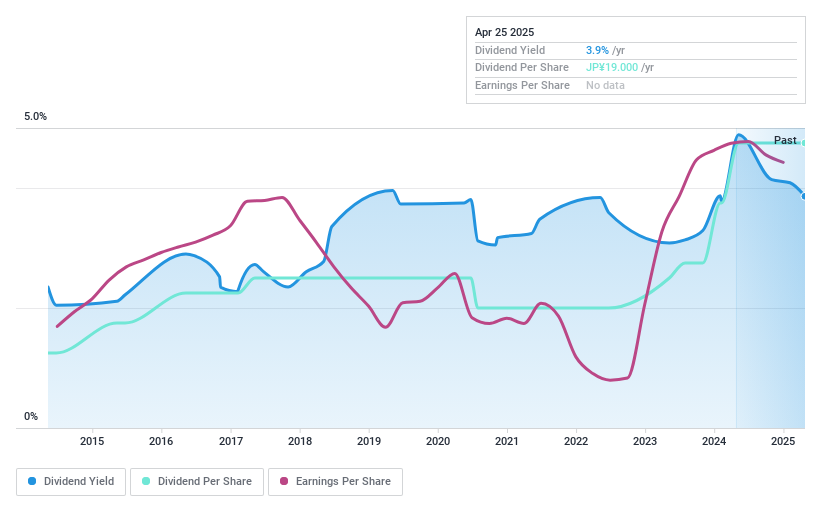Click the 2015 x-axis year label
The image size is (821, 508).
(x=92, y=441)
